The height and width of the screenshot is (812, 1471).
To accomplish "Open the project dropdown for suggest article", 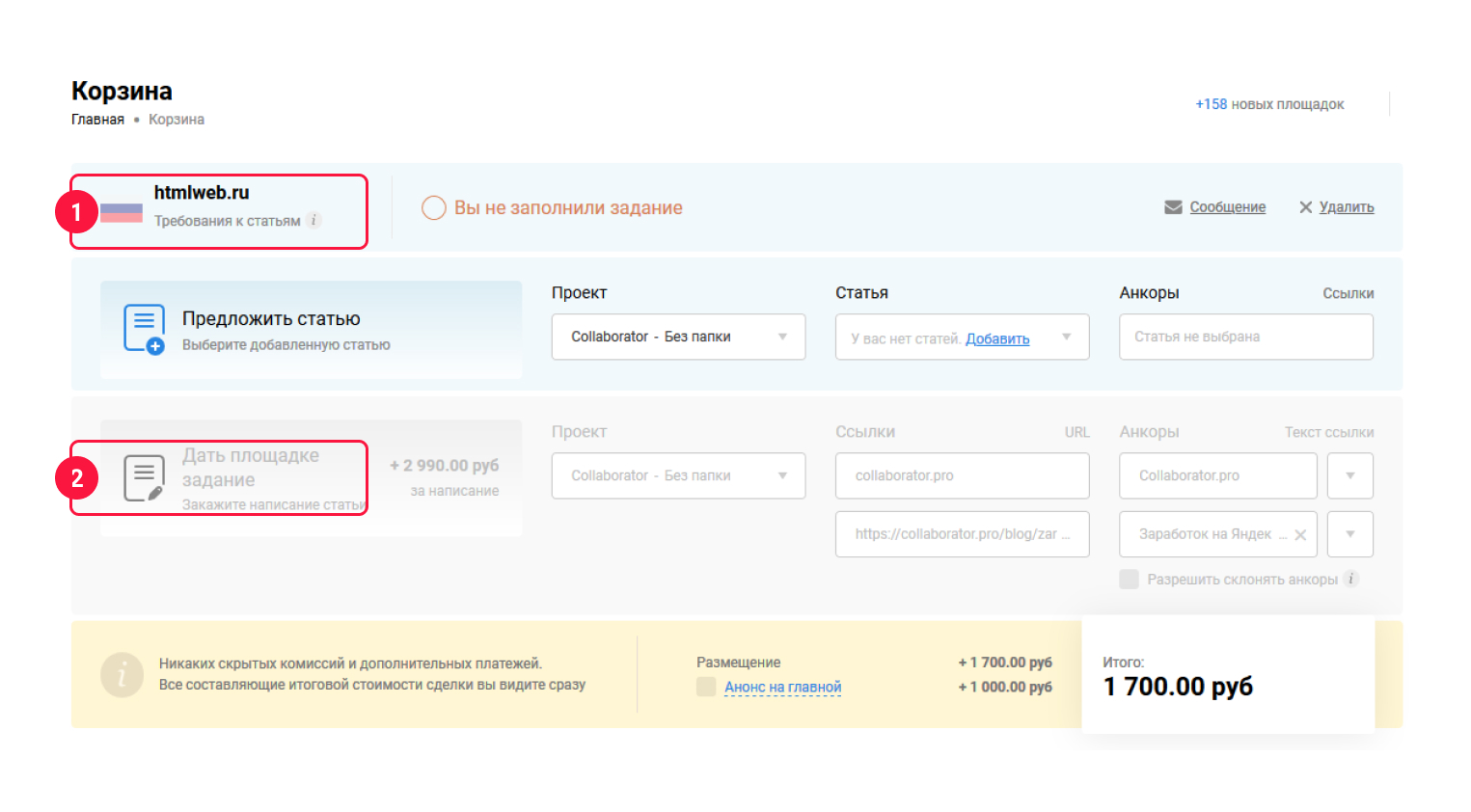I will coord(678,337).
